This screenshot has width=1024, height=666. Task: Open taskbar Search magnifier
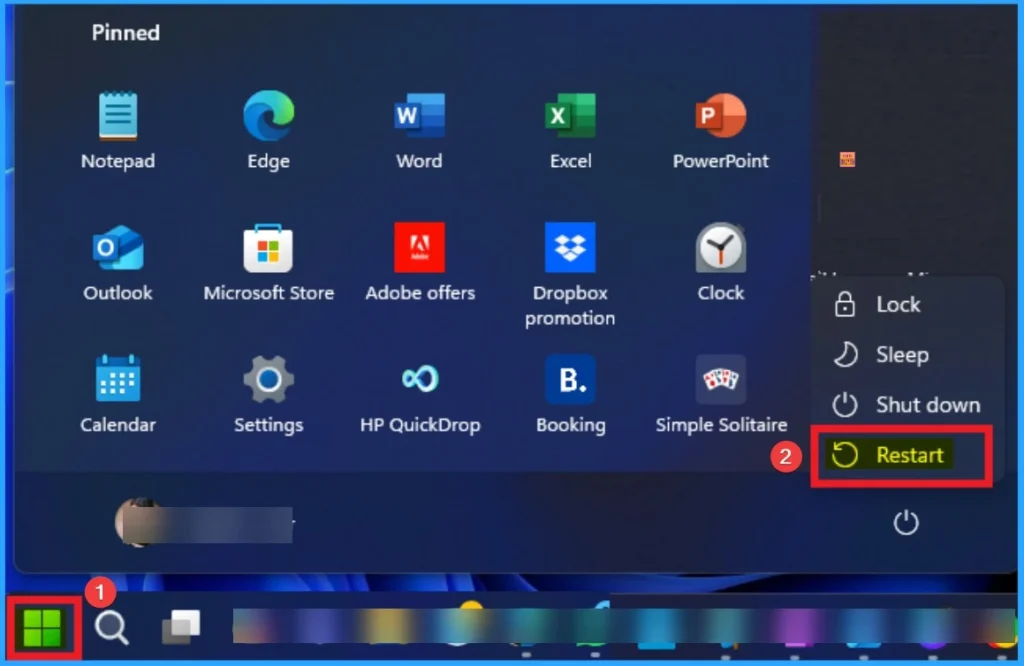[x=112, y=628]
